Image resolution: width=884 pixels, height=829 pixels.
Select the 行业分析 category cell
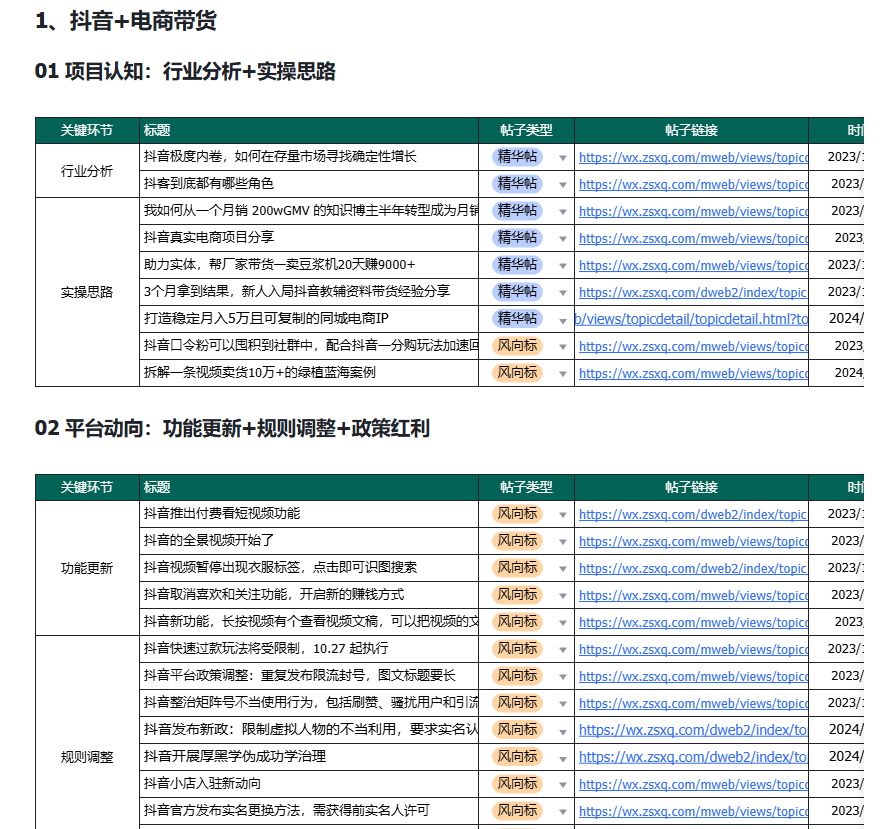point(87,171)
